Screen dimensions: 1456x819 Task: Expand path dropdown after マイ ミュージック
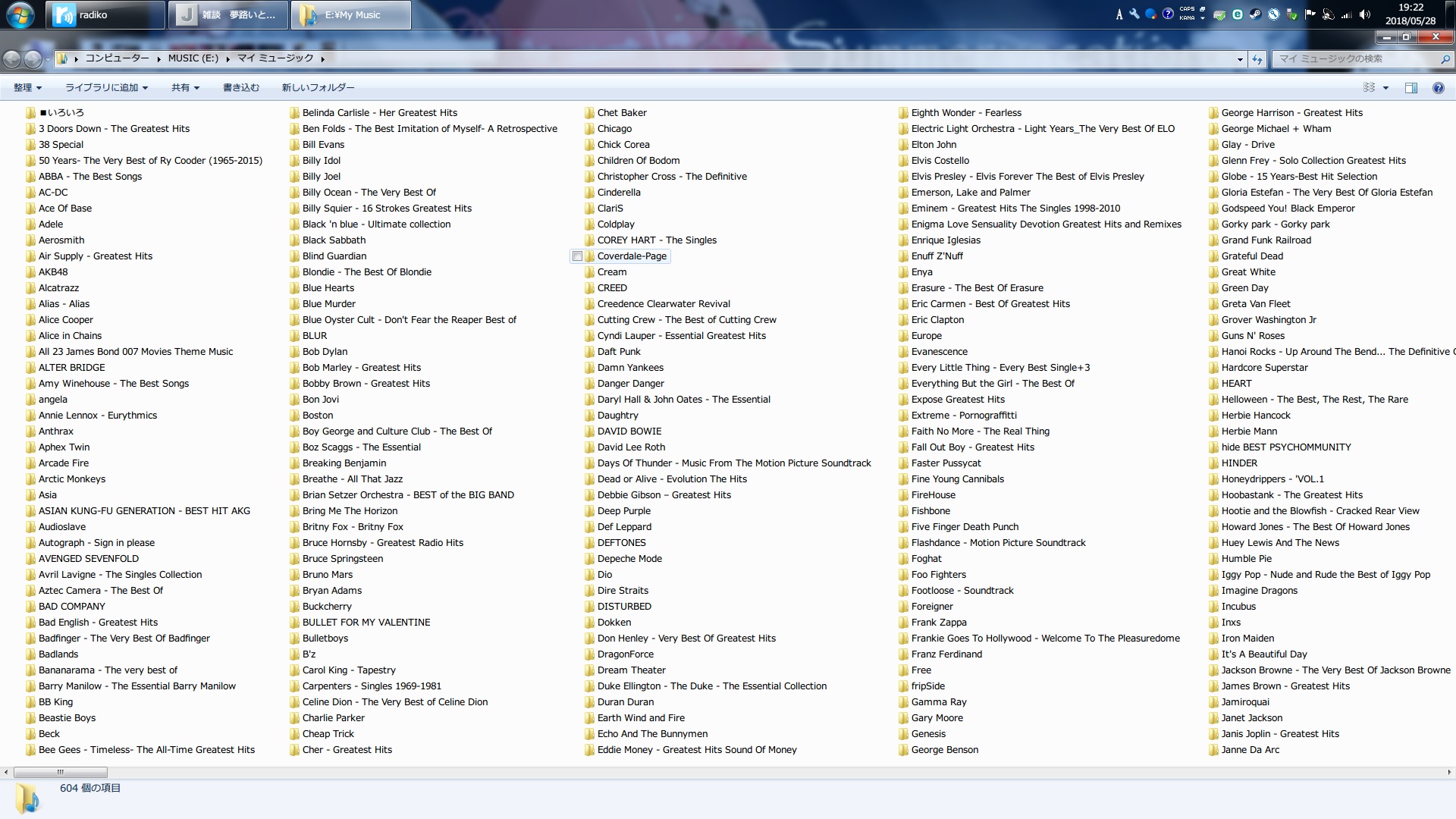[322, 58]
